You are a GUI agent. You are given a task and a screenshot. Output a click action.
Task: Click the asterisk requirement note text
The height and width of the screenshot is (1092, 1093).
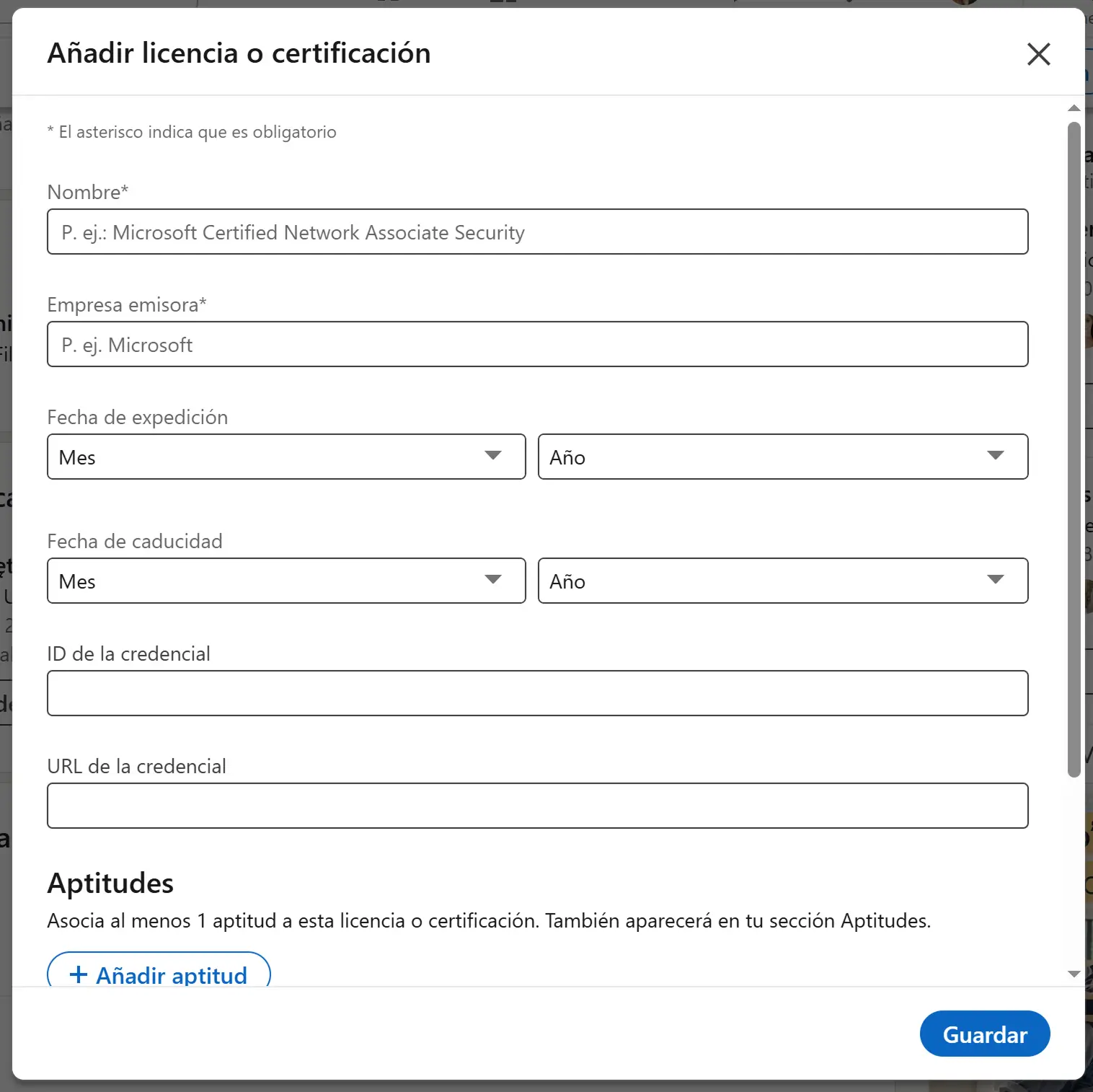click(x=192, y=132)
